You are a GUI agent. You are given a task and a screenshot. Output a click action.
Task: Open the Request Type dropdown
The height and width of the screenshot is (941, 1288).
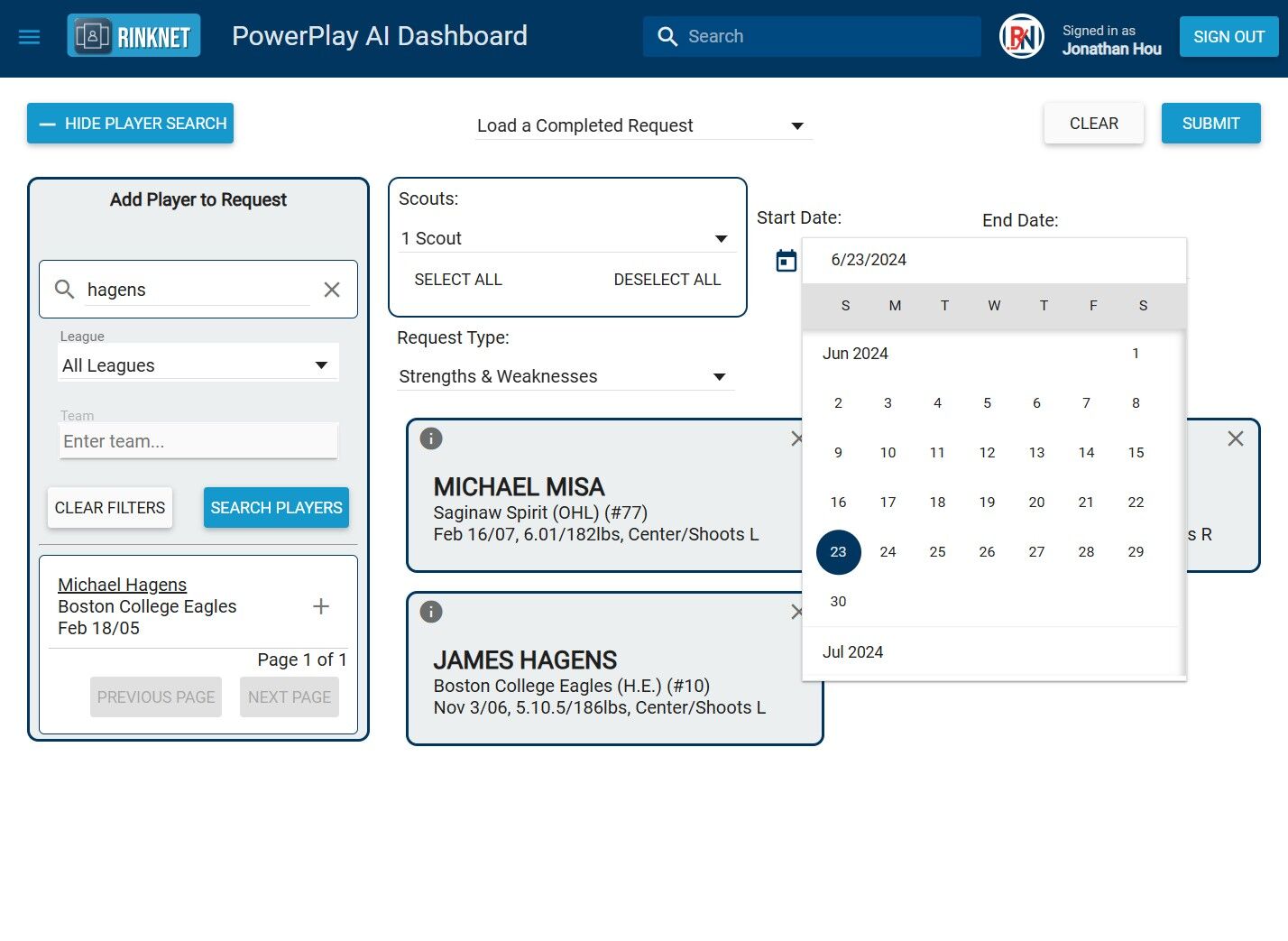(565, 376)
